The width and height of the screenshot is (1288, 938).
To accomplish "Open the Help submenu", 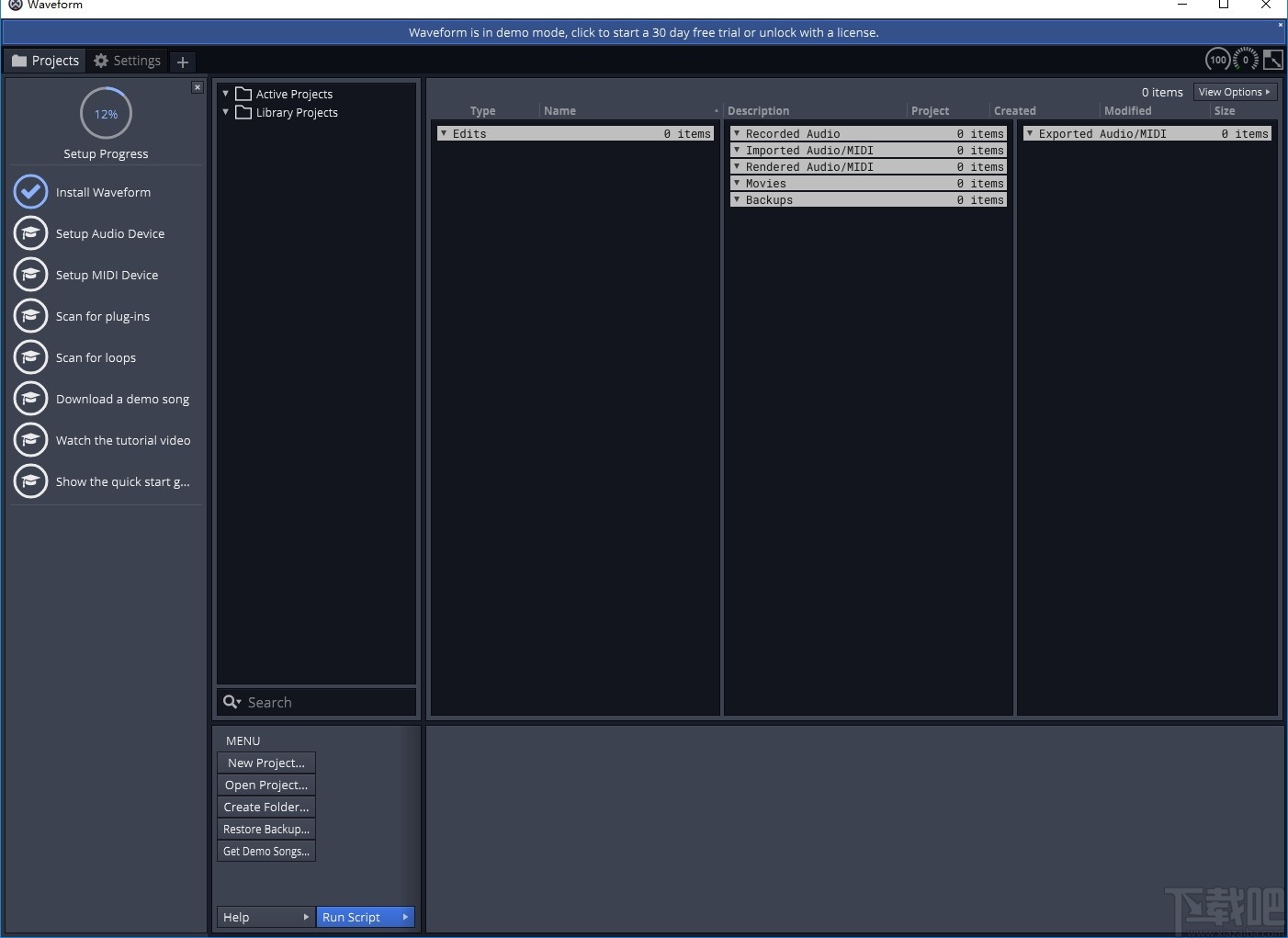I will click(266, 917).
